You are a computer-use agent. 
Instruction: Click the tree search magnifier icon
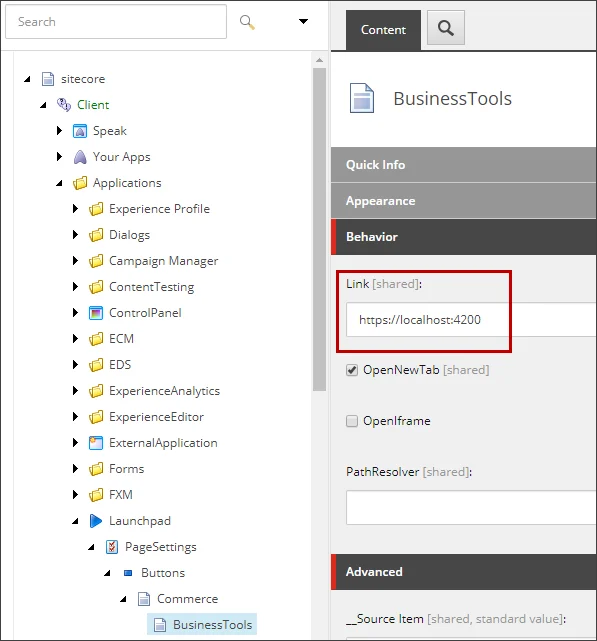[x=247, y=22]
